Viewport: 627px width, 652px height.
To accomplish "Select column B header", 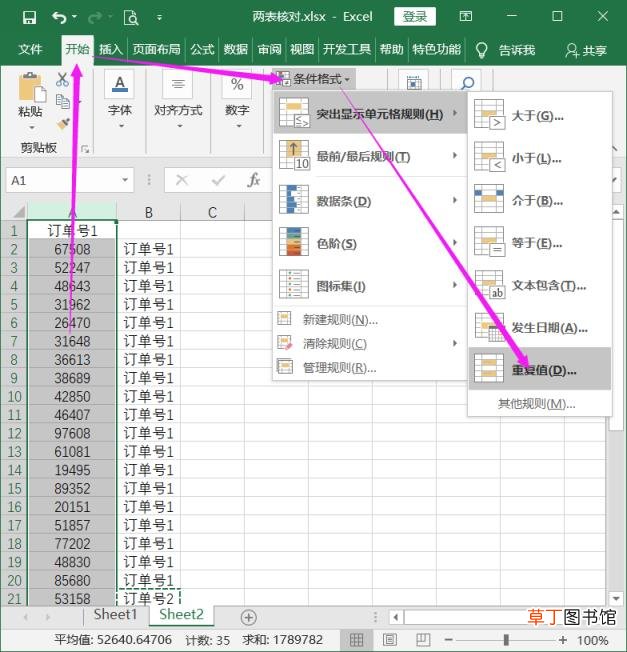I will (x=148, y=212).
